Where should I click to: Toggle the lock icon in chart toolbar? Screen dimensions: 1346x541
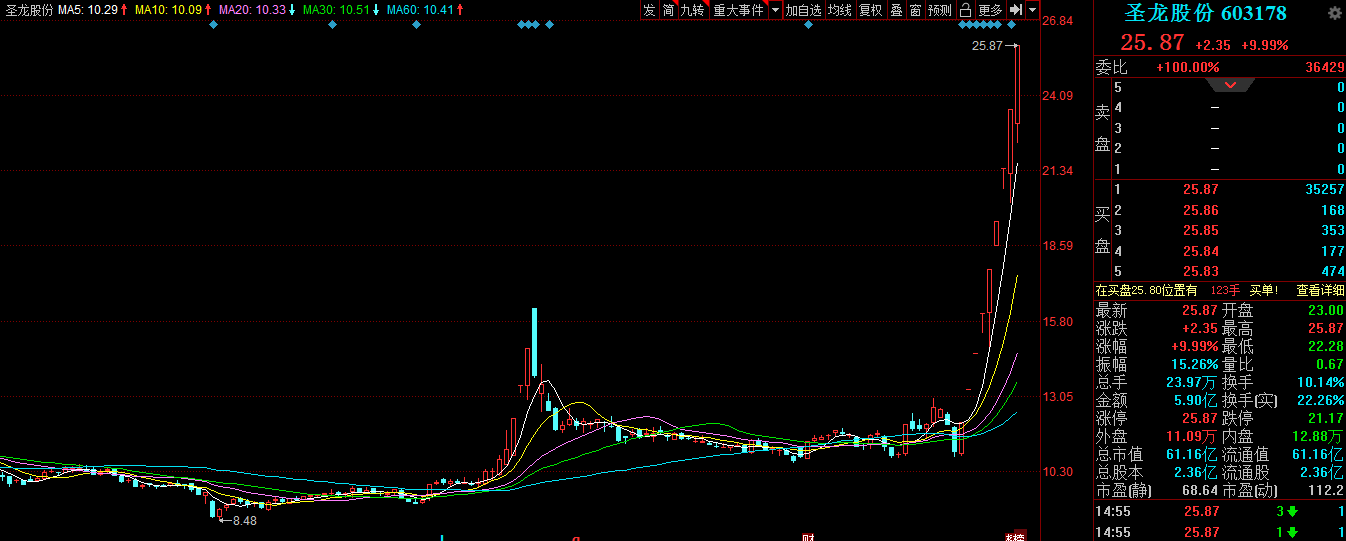[965, 10]
